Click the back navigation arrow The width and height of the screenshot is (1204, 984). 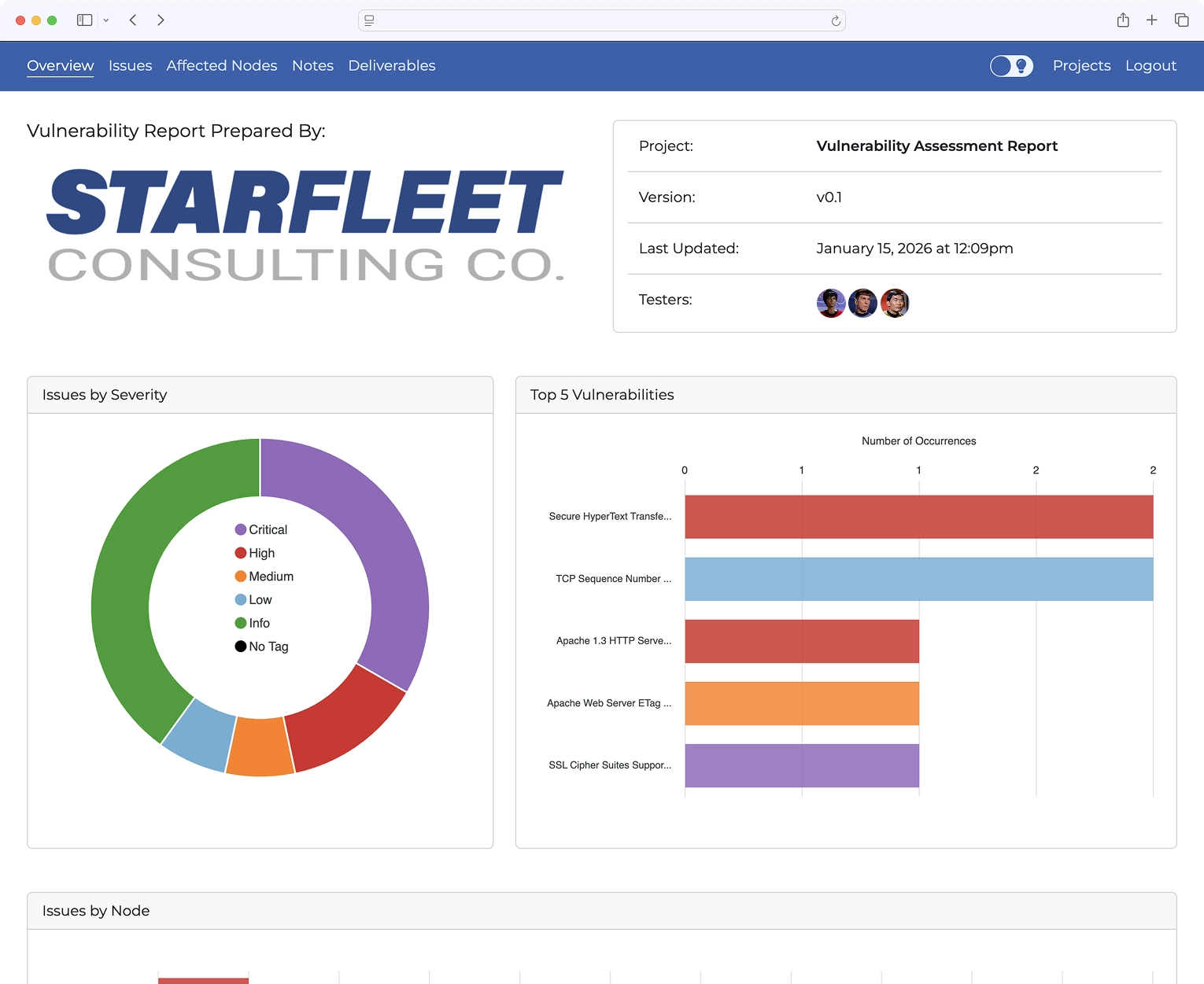pos(132,20)
